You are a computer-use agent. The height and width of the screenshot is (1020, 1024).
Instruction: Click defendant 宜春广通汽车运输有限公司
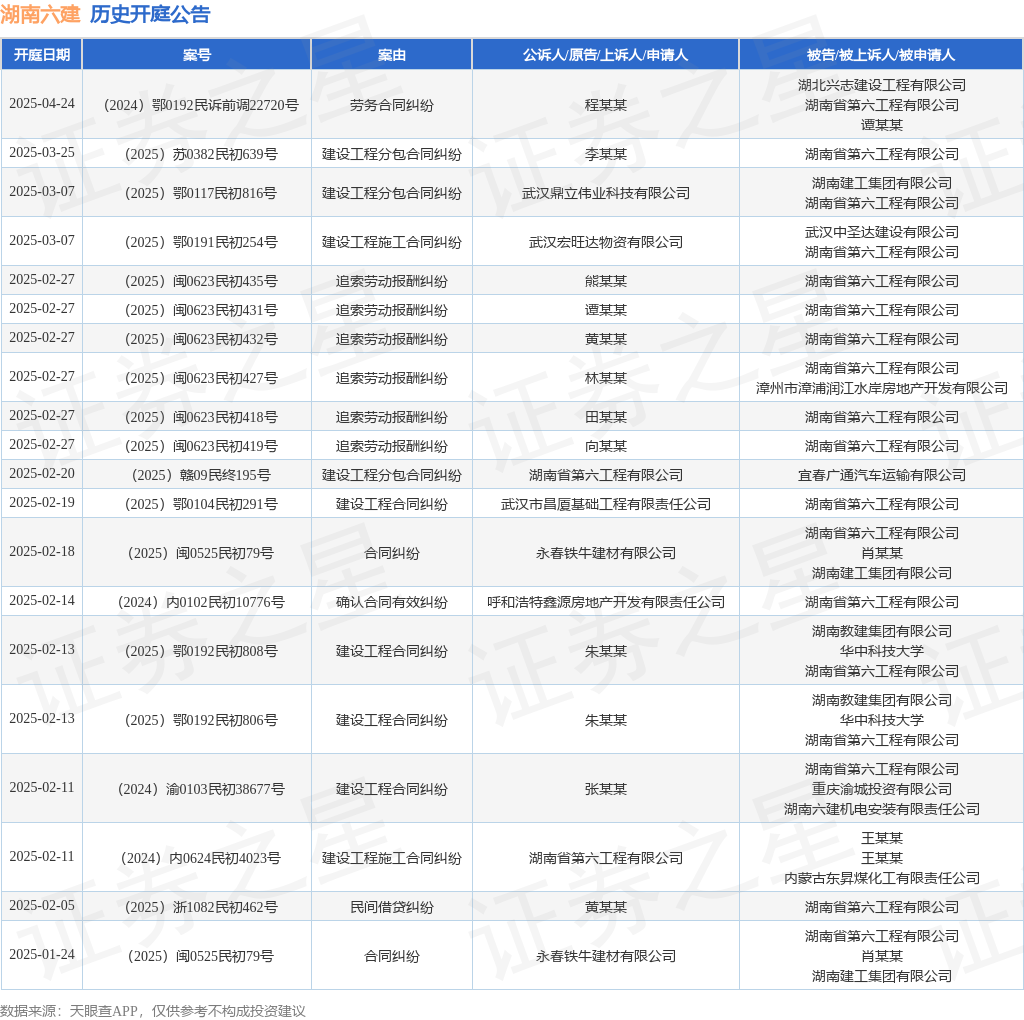tap(882, 475)
